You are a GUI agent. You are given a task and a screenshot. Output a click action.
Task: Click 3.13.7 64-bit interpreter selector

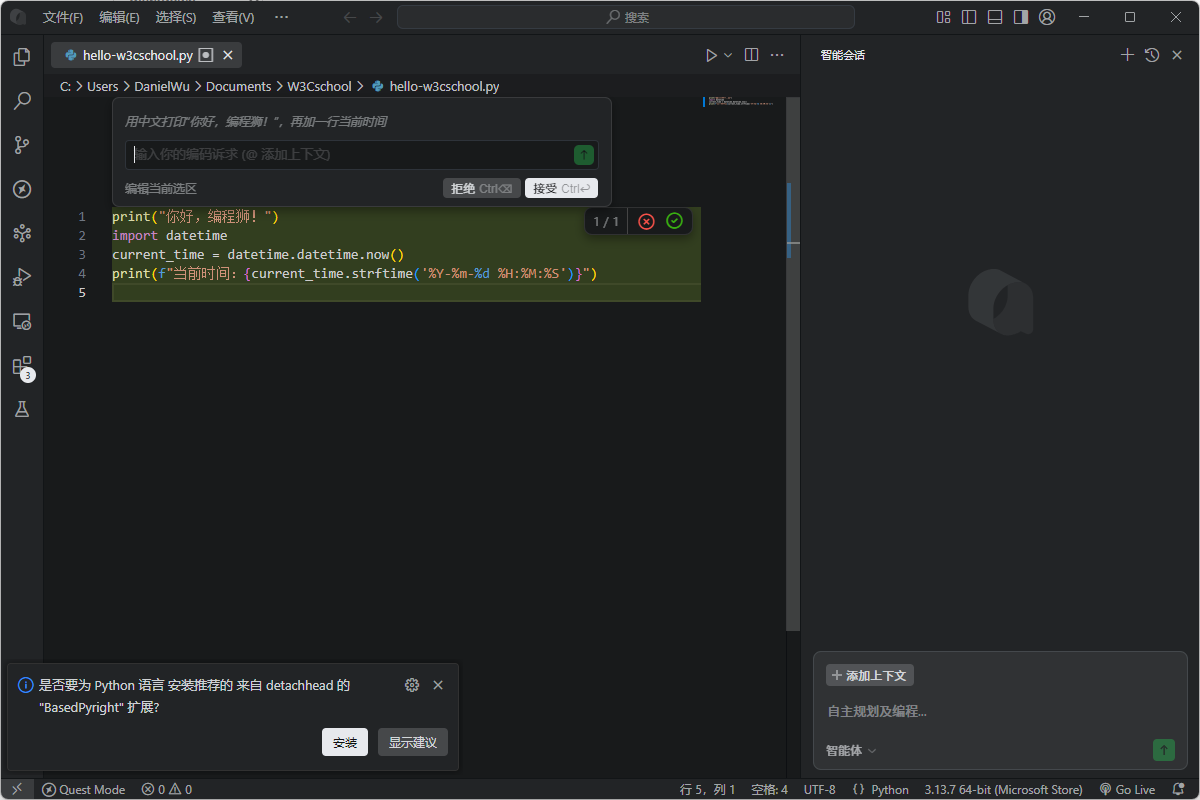[x=1004, y=789]
